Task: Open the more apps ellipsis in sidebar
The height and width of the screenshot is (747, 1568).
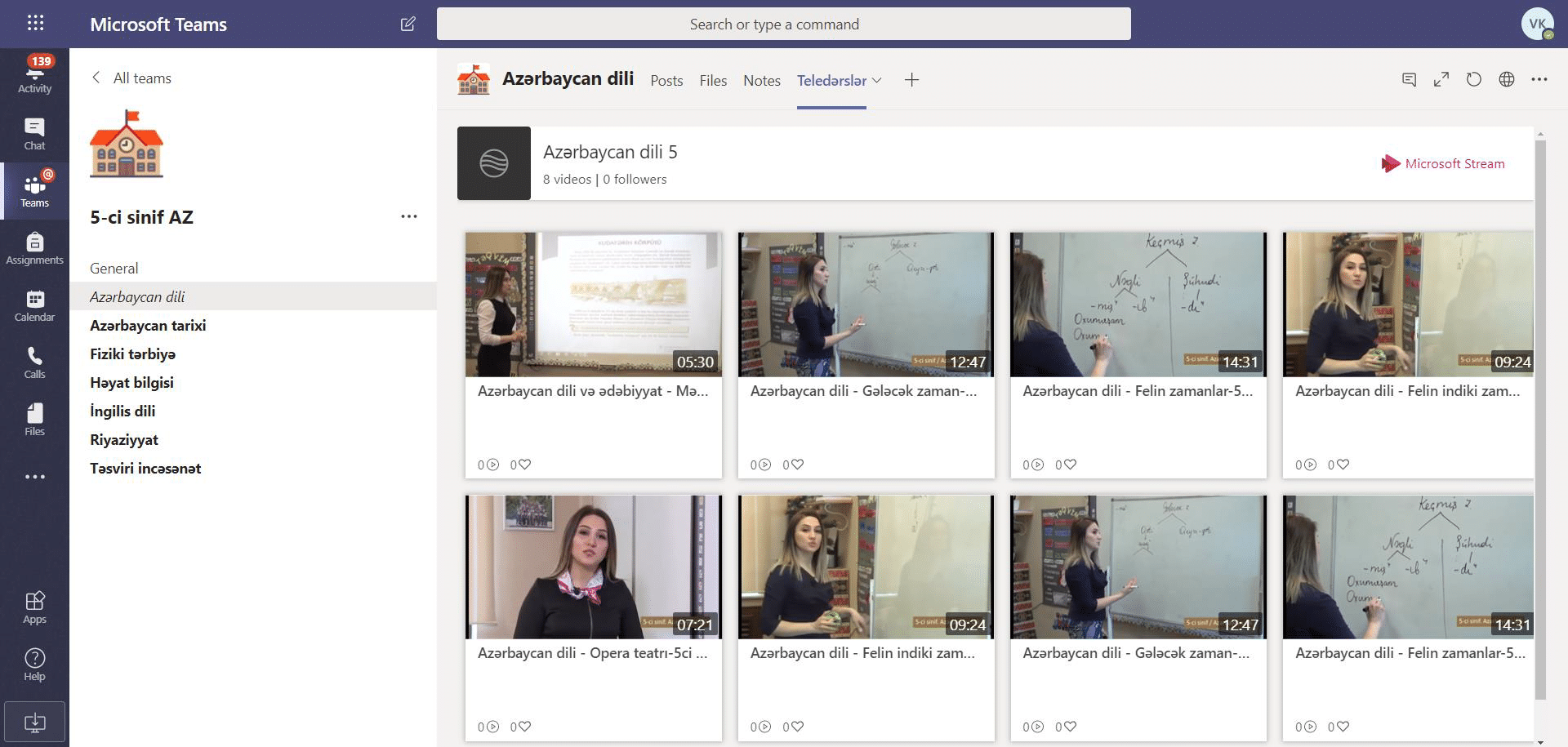Action: (34, 477)
